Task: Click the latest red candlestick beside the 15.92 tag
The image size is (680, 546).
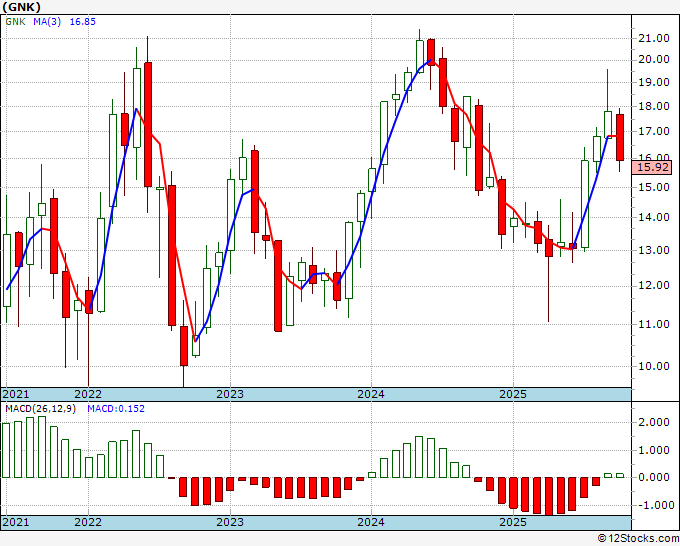Action: click(x=620, y=137)
